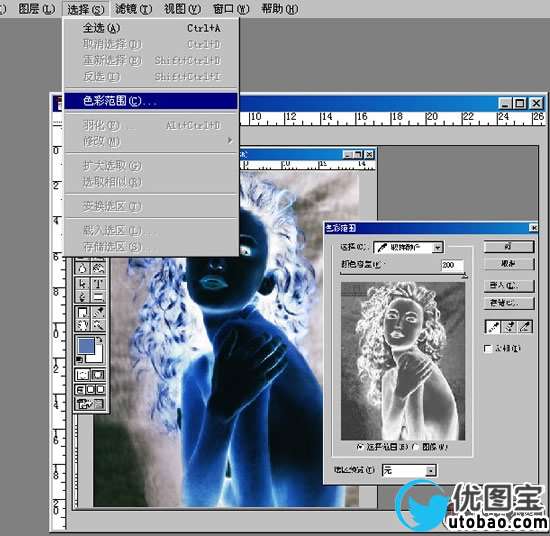Swap foreground and background colors arrow

pos(99,340)
